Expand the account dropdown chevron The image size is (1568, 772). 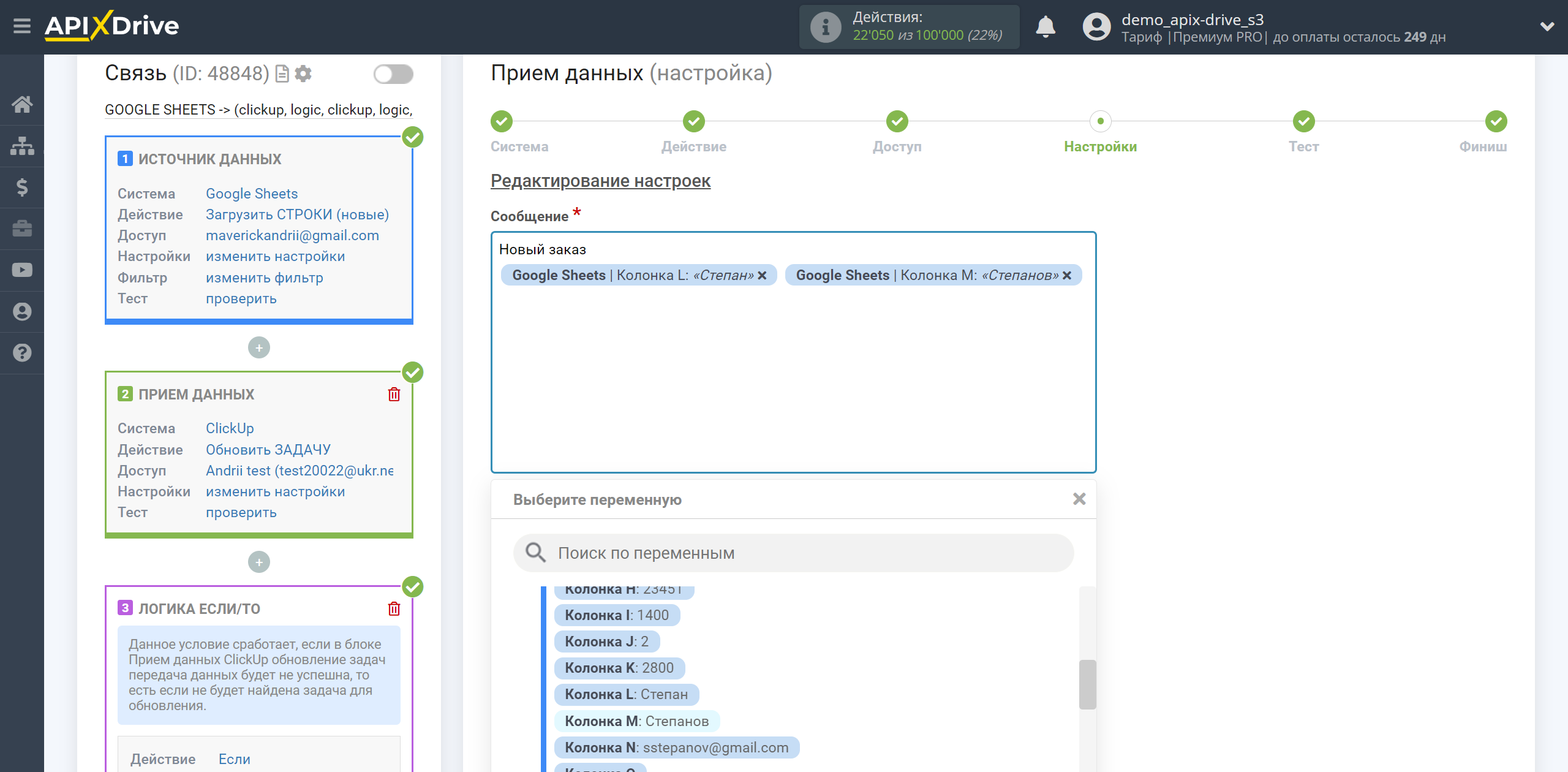[1547, 26]
